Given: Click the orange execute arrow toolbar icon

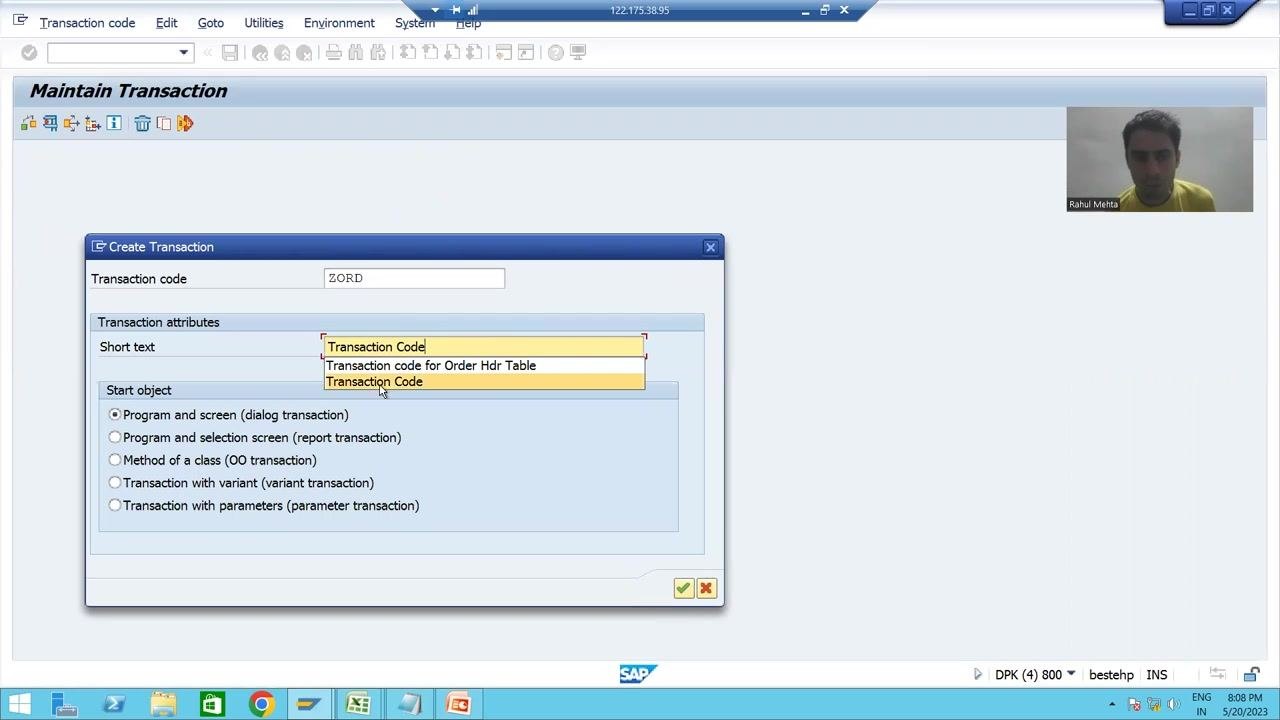Looking at the screenshot, I should coord(185,123).
